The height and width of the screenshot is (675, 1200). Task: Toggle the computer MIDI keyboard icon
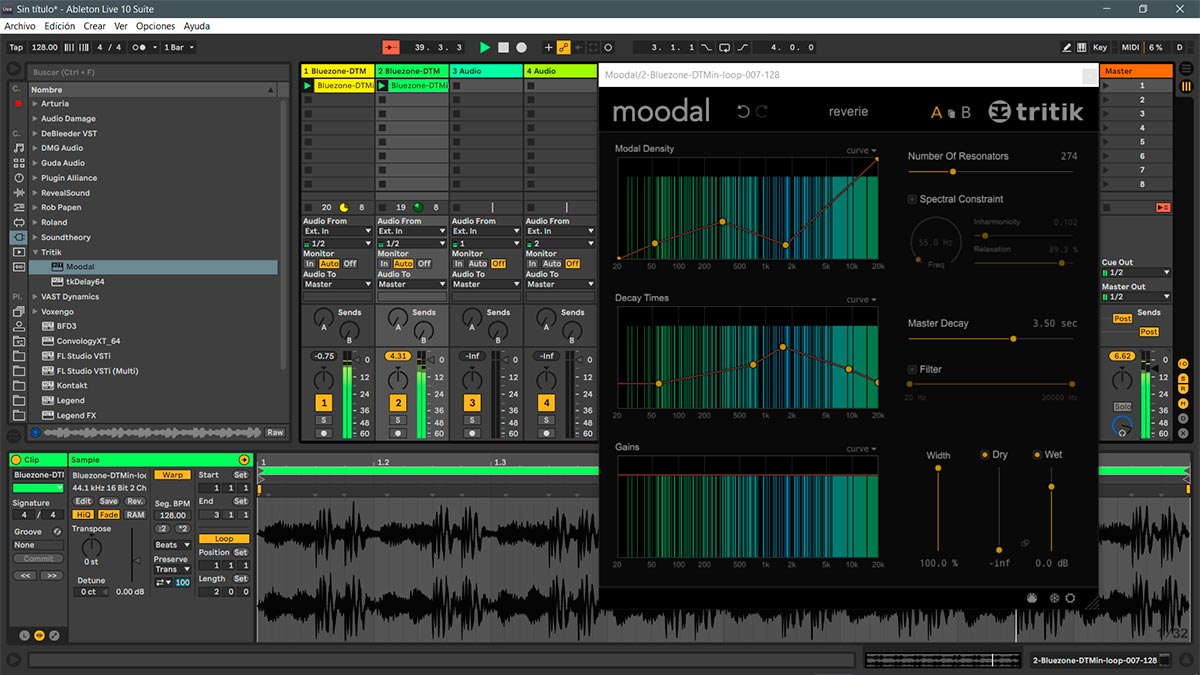tap(1082, 47)
